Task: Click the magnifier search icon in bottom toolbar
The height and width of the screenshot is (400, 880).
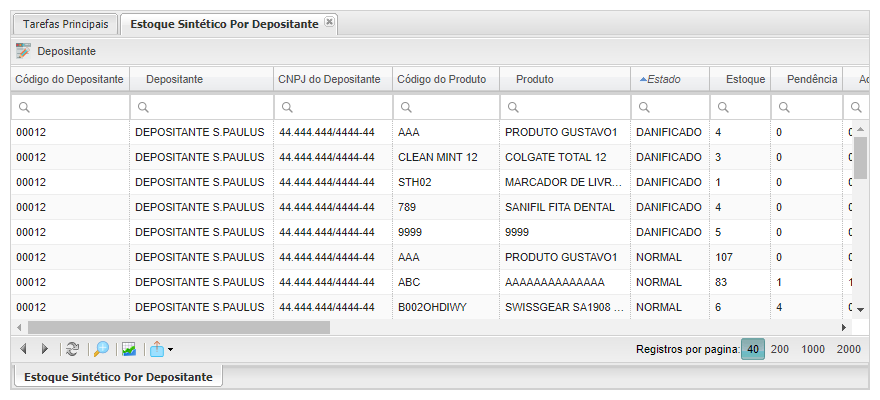Action: (x=101, y=349)
